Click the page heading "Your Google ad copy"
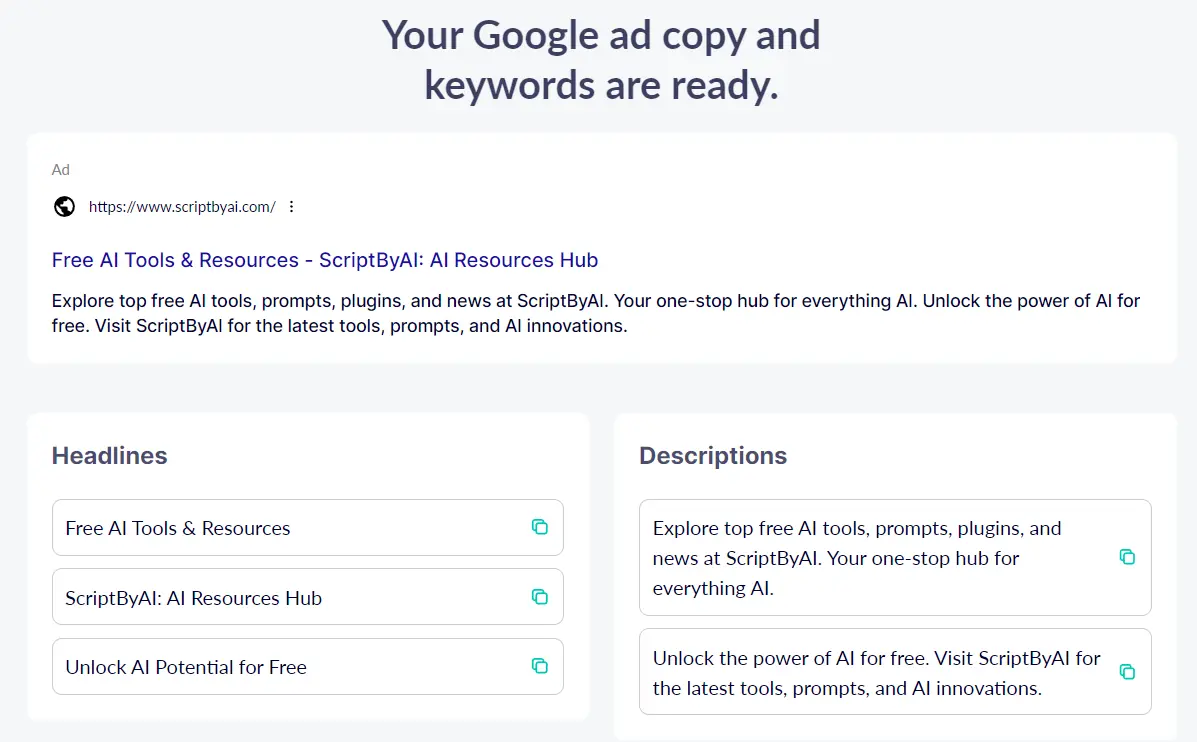Viewport: 1197px width, 742px height. [601, 35]
